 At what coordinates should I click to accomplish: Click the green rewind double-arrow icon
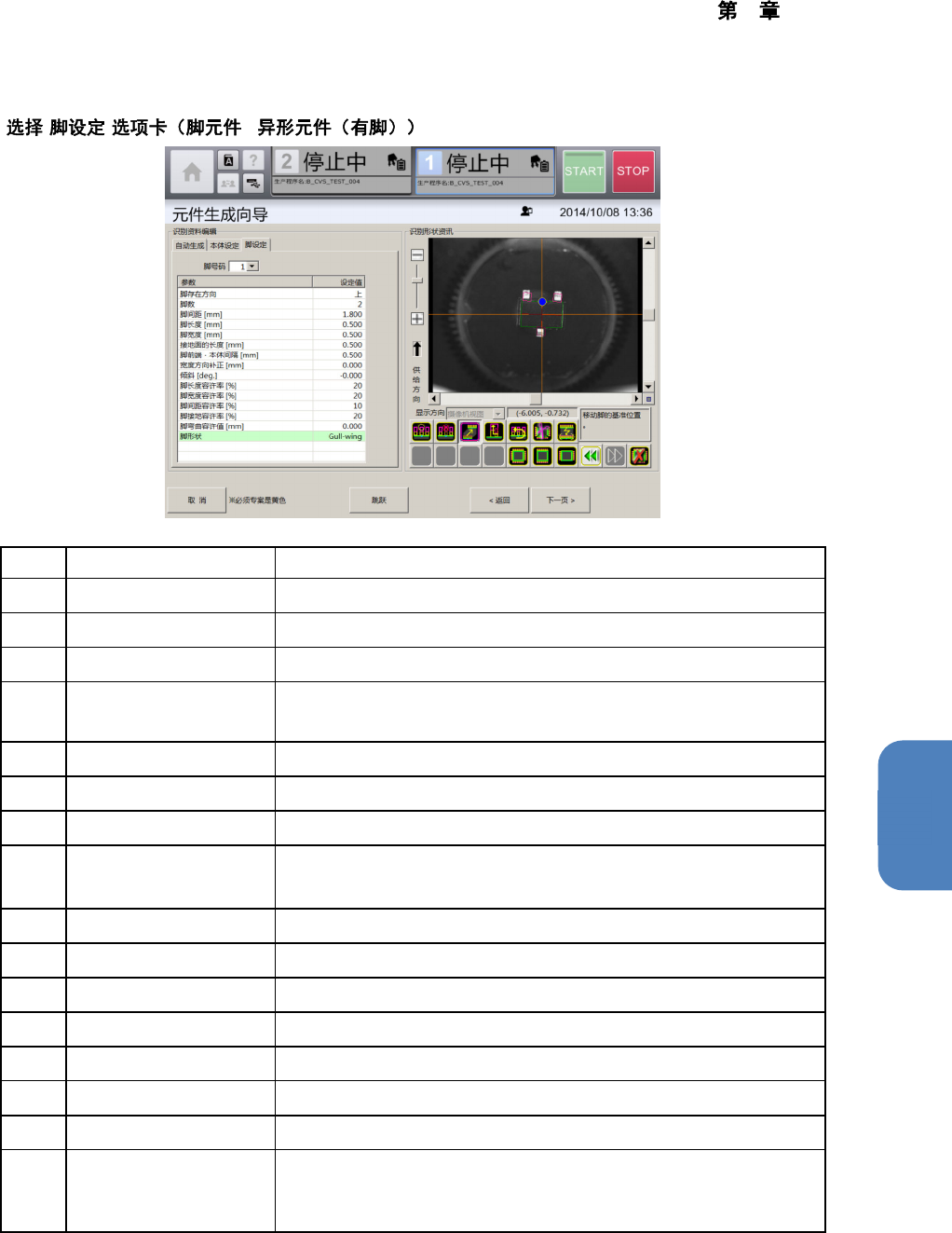click(x=591, y=456)
